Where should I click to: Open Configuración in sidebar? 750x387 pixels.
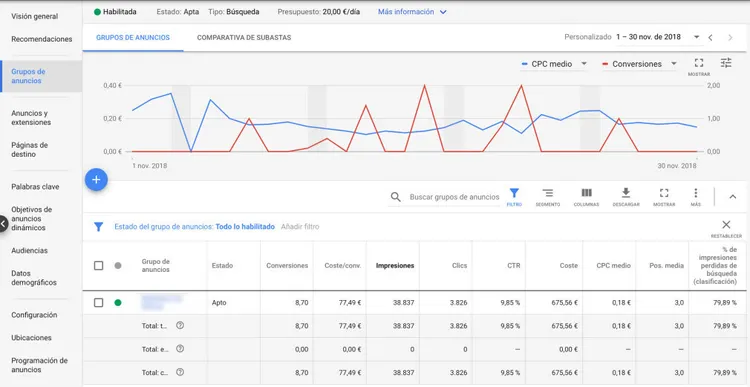[34, 315]
